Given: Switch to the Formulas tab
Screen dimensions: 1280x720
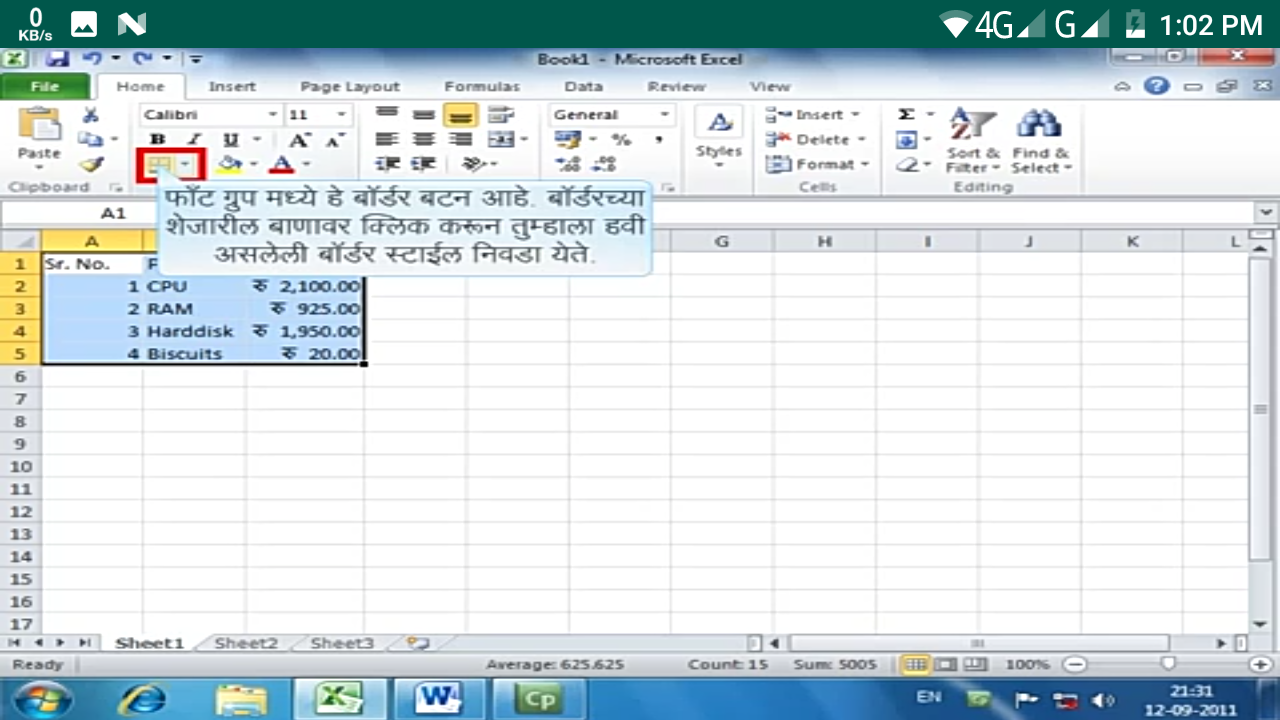Looking at the screenshot, I should (482, 87).
